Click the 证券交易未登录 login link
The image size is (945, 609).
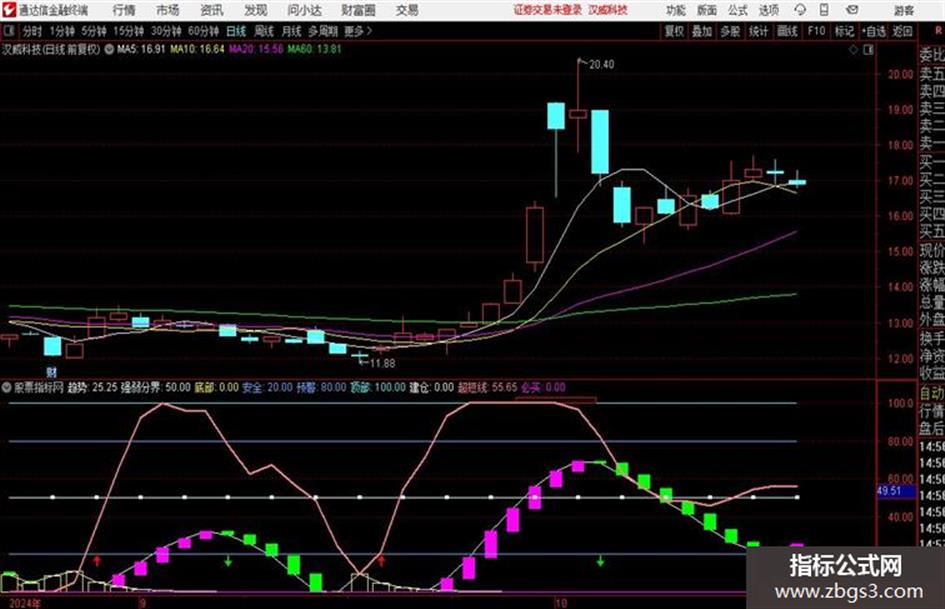coord(548,10)
